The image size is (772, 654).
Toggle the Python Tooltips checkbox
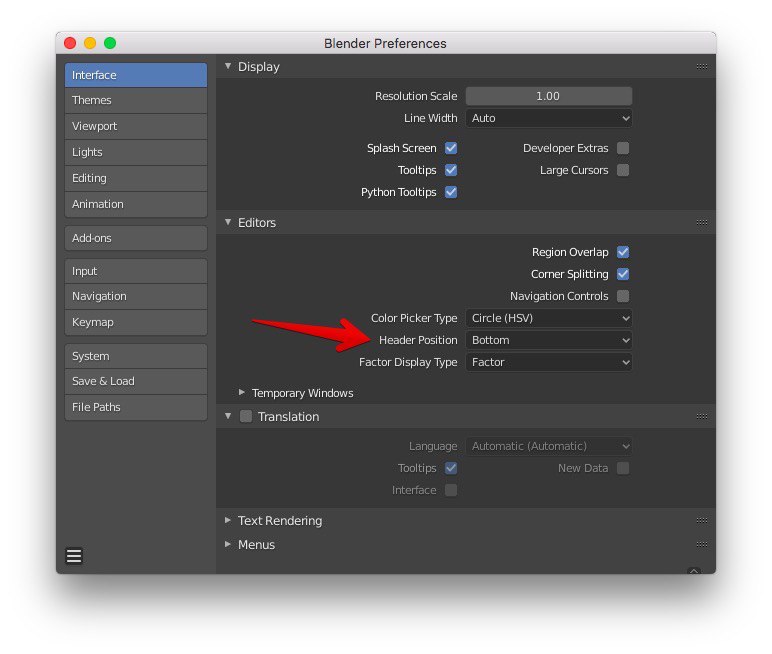[x=451, y=192]
